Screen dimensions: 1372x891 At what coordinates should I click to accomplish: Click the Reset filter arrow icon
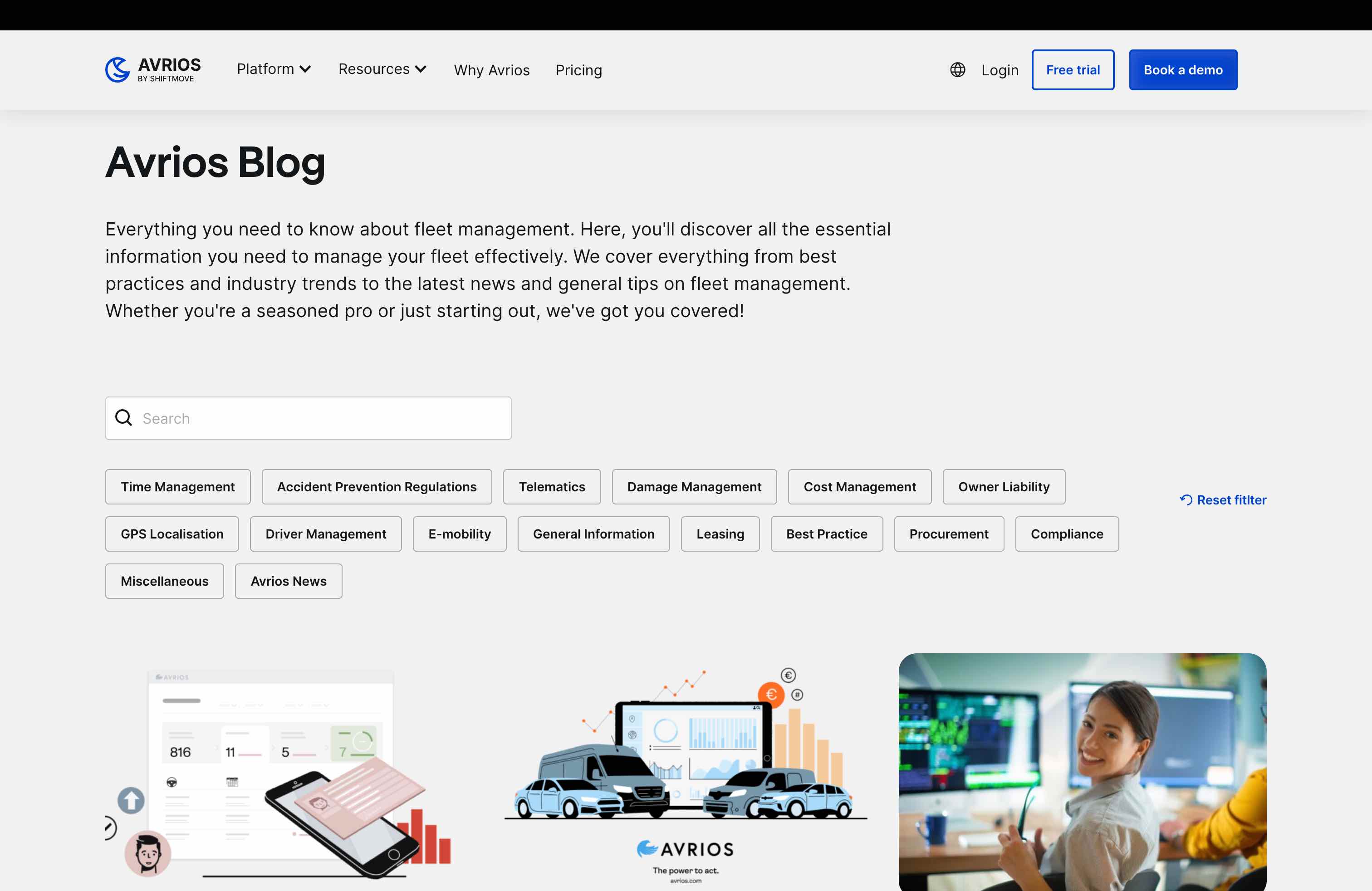pyautogui.click(x=1186, y=499)
